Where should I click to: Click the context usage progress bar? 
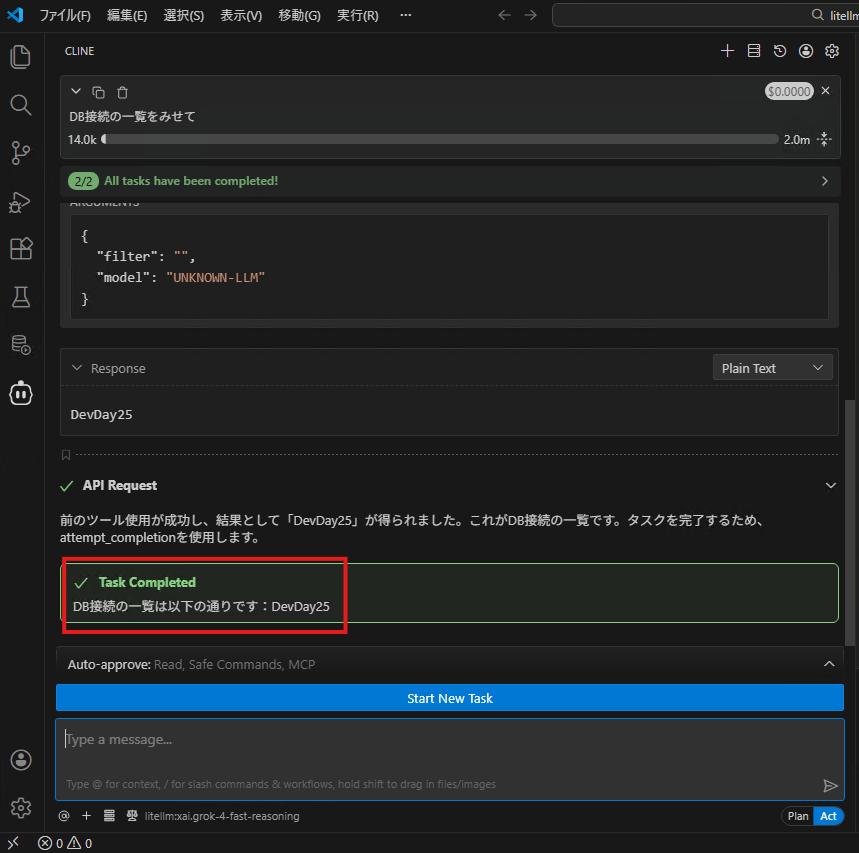coord(440,140)
